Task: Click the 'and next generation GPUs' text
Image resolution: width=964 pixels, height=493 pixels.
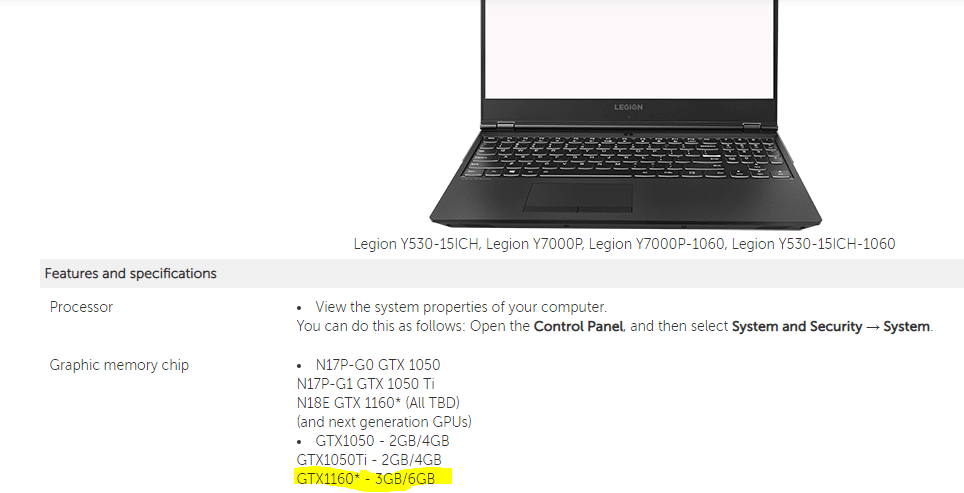Action: pos(384,422)
